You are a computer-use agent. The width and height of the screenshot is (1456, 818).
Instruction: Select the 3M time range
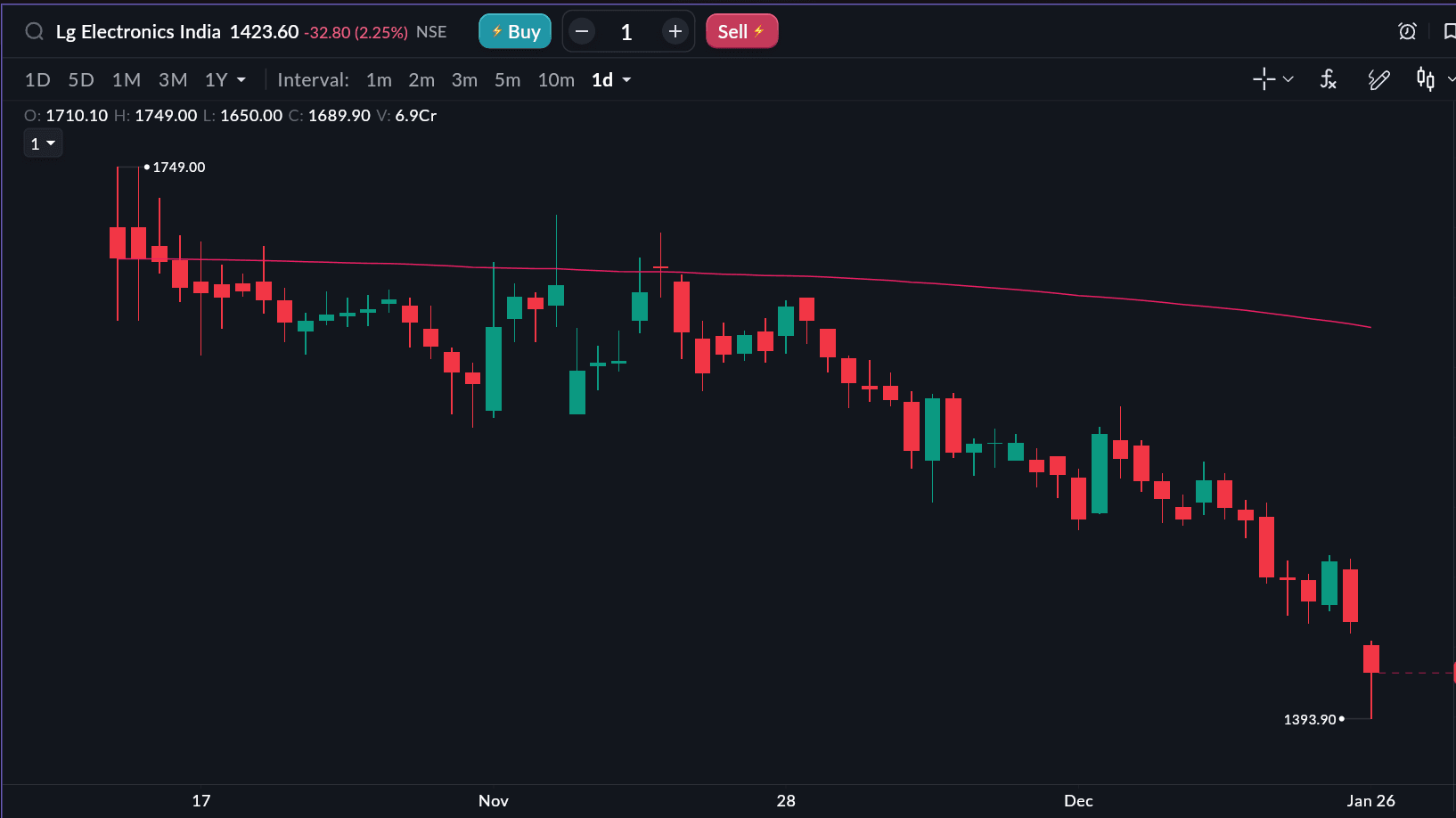coord(173,80)
